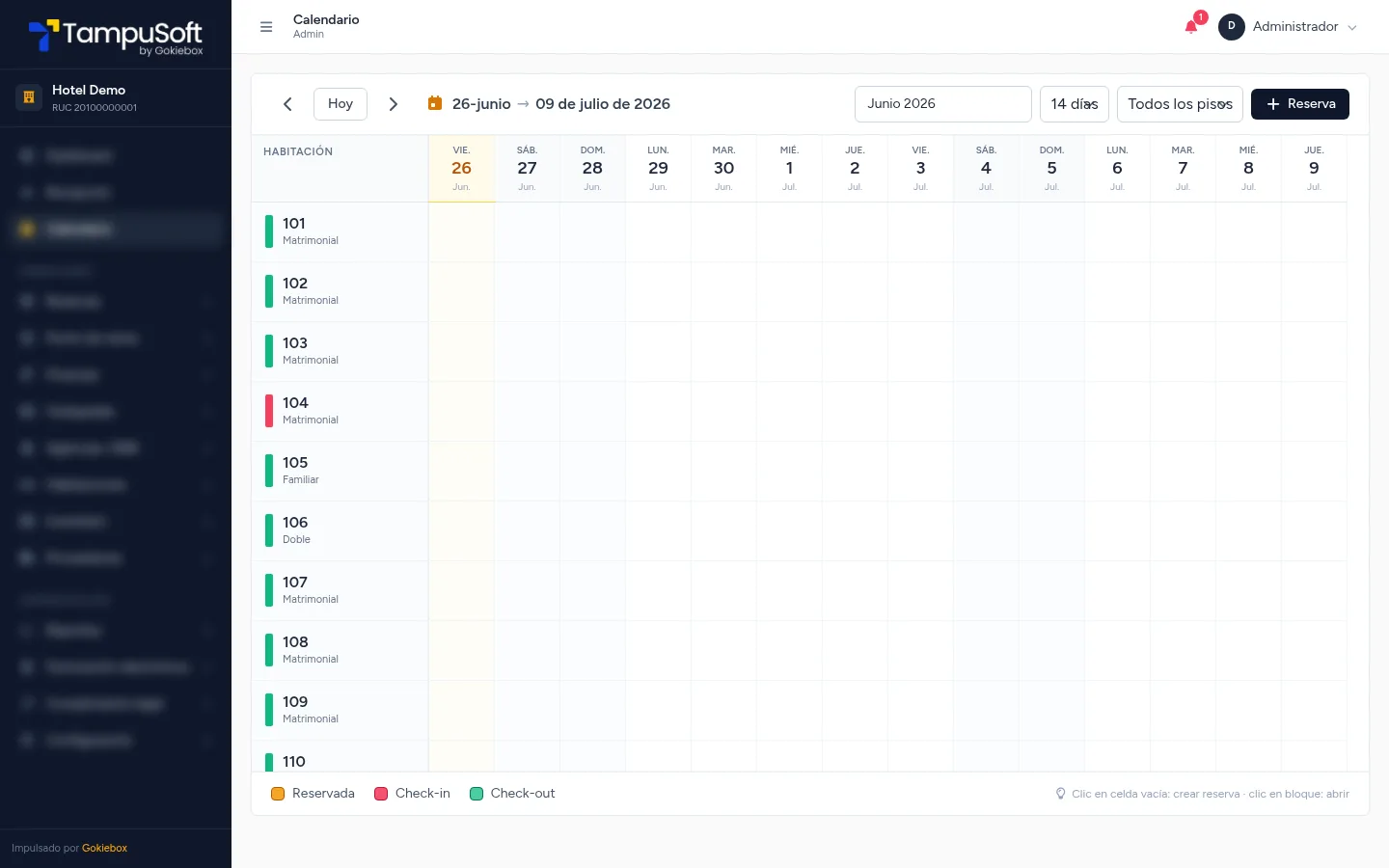Select the DOM. 28 Jun. day header
Image resolution: width=1389 pixels, height=868 pixels.
[592, 169]
